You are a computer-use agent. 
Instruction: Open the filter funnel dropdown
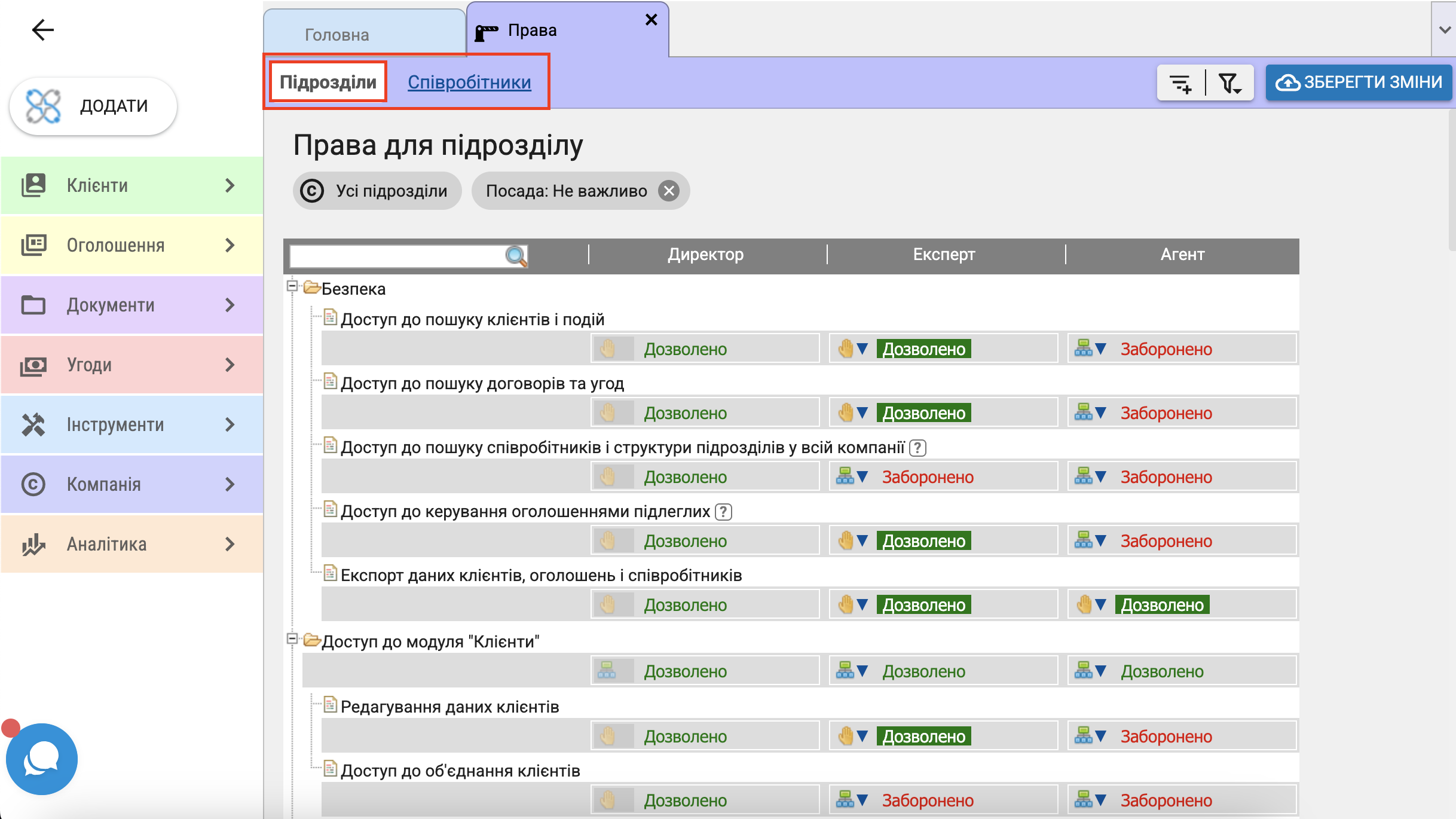coord(1230,83)
